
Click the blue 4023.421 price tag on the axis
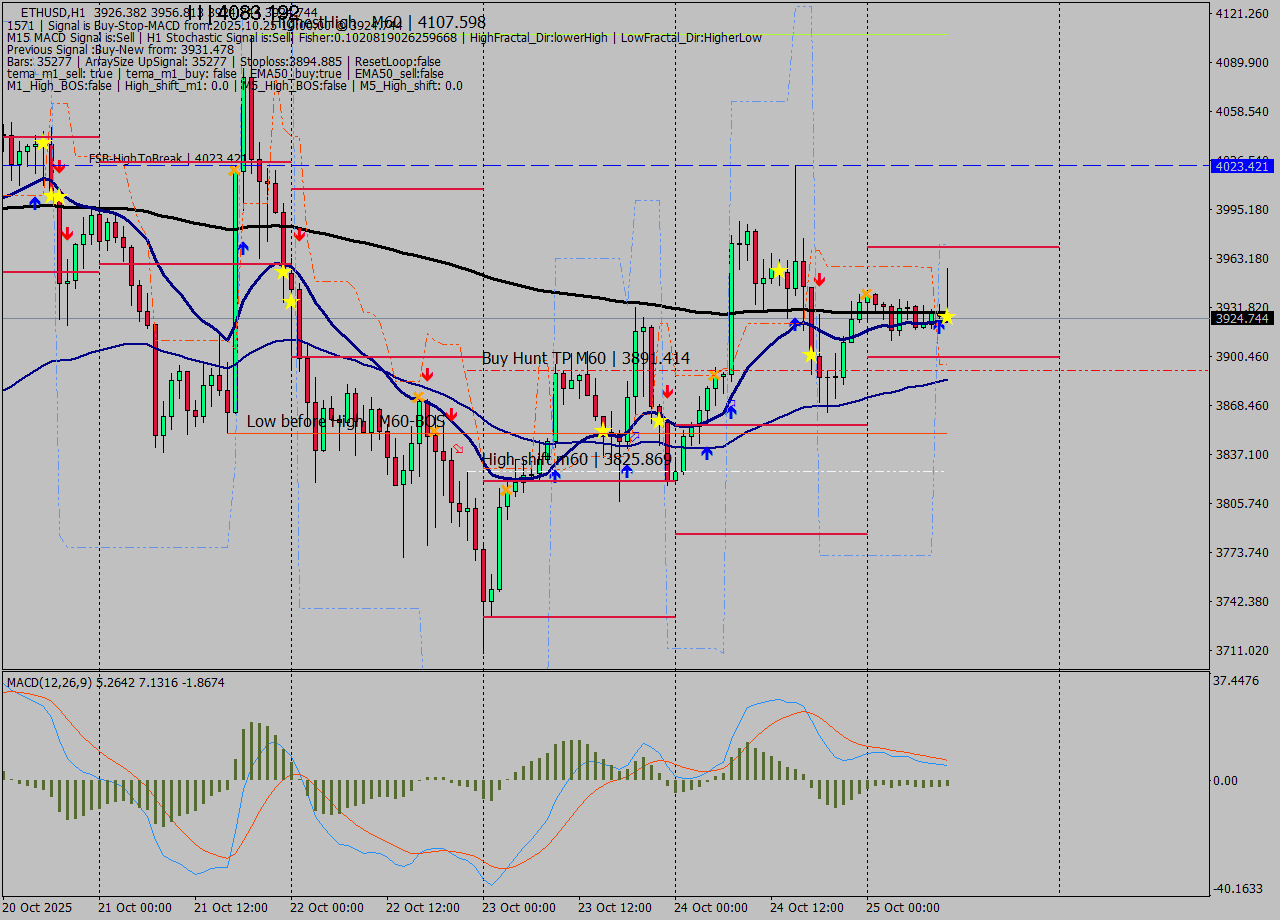coord(1242,167)
